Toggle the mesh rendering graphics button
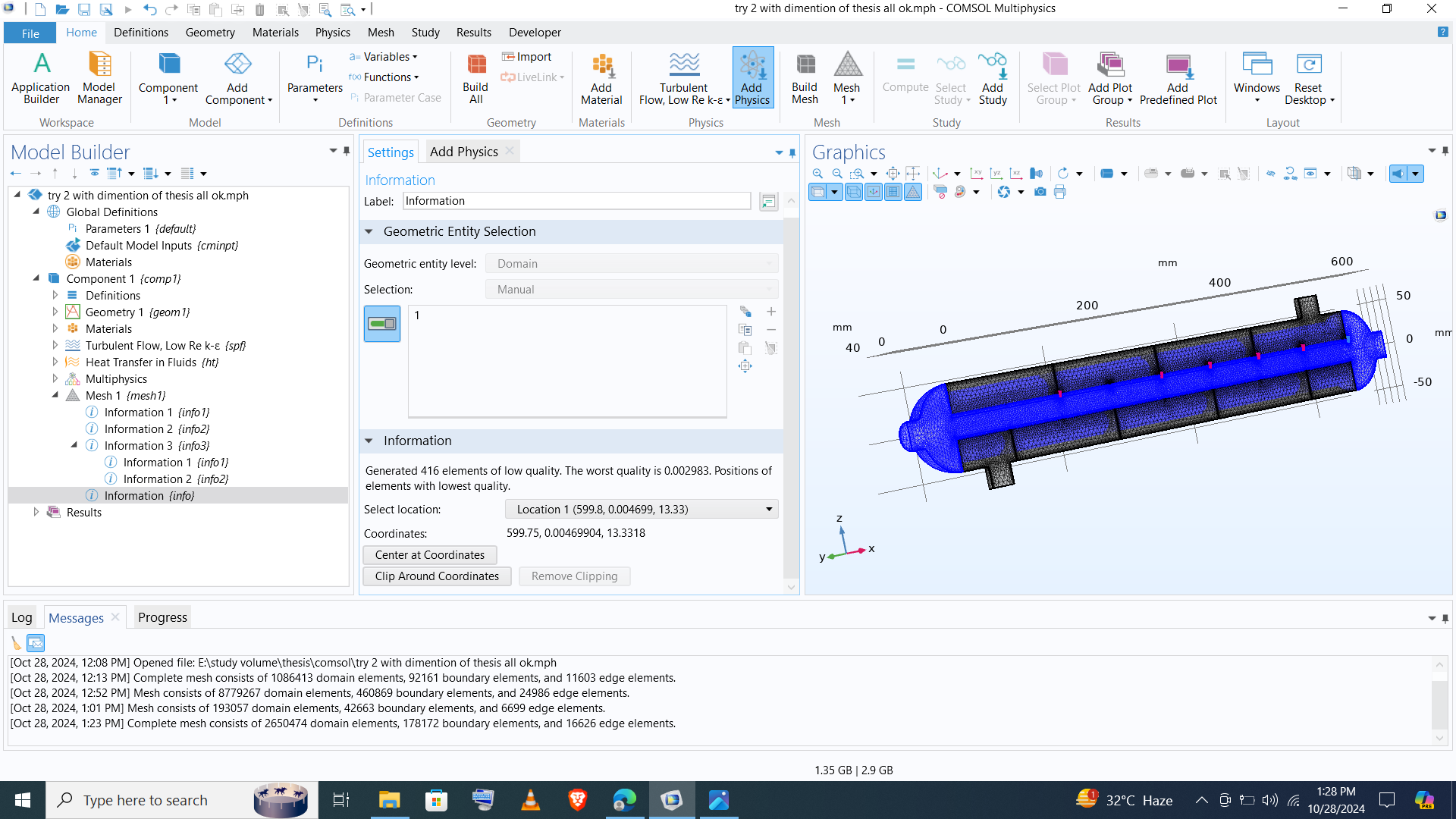The height and width of the screenshot is (819, 1456). 913,193
